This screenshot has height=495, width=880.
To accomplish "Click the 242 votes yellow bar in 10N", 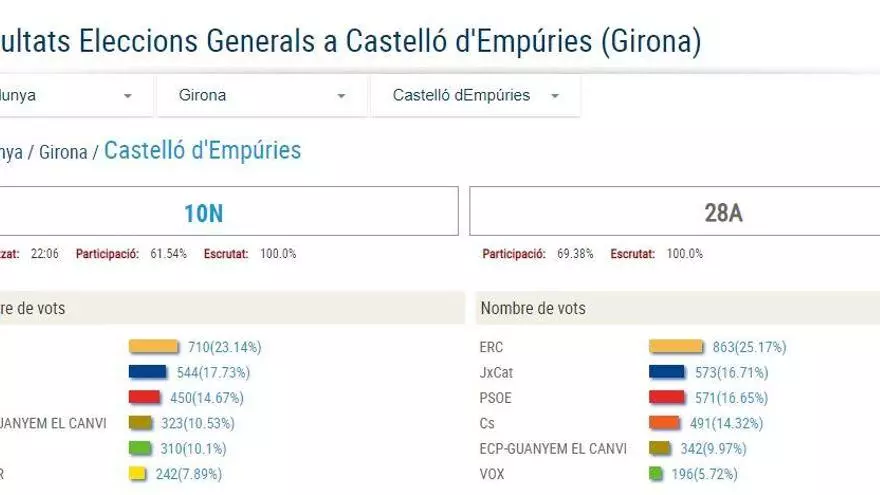I will point(137,474).
